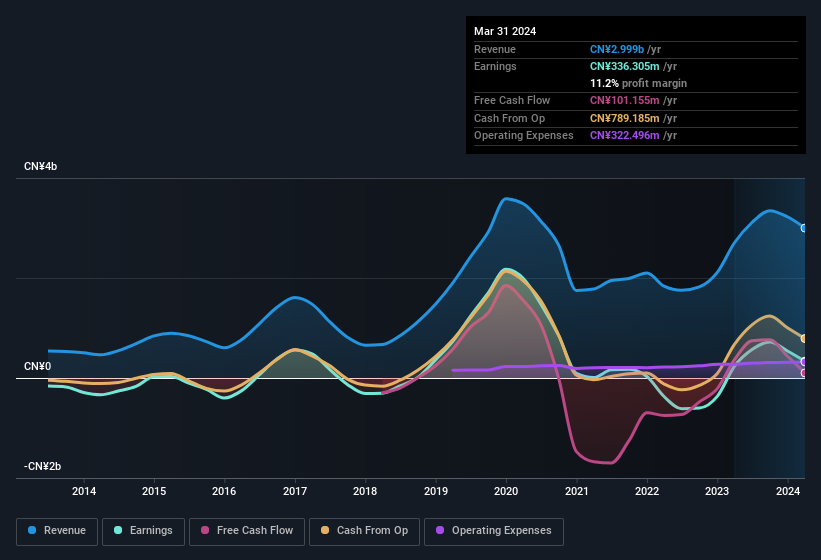821x560 pixels.
Task: Click the 2014 x-axis label
Action: [84, 491]
